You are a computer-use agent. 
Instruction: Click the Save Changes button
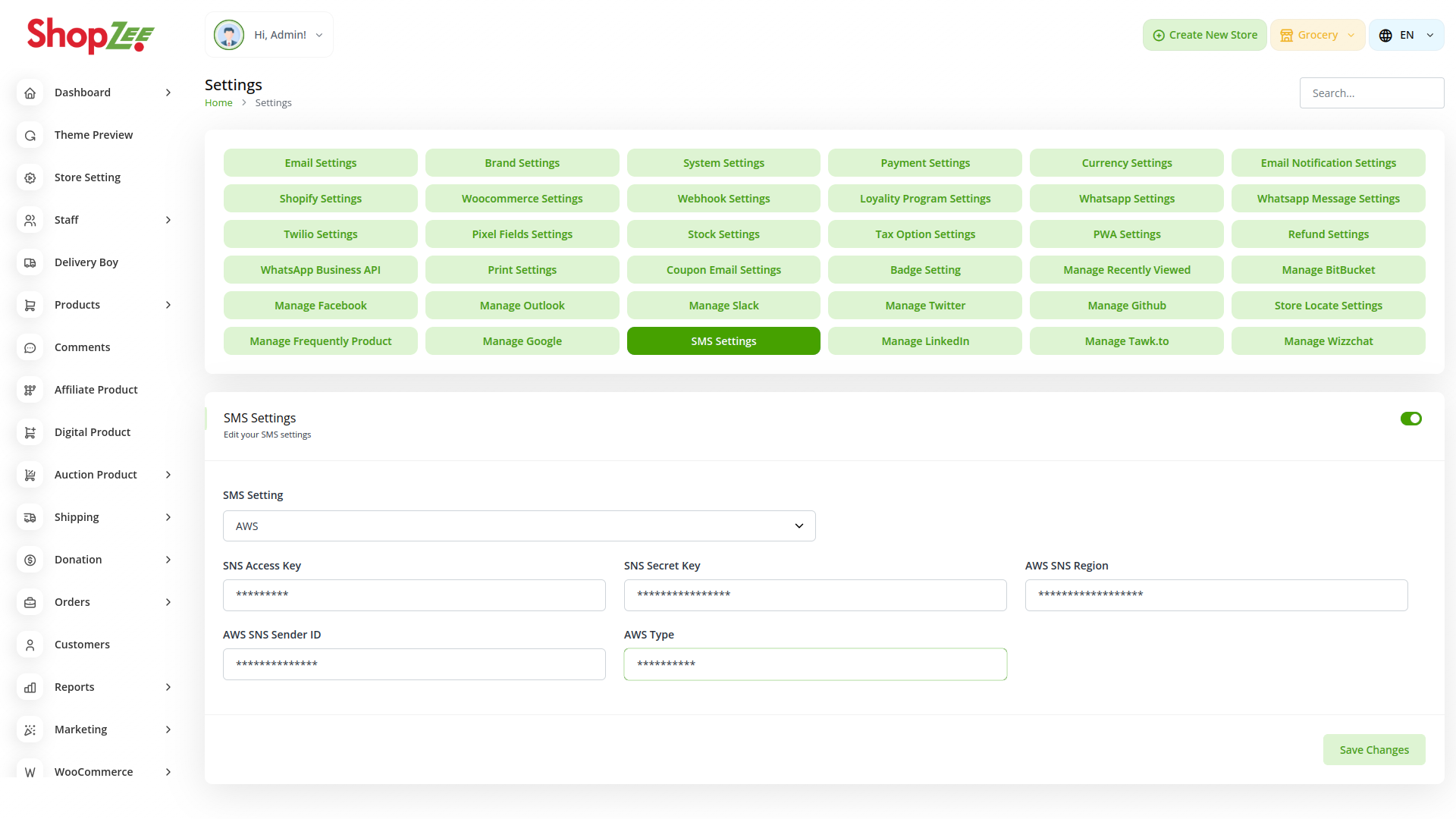pyautogui.click(x=1373, y=750)
